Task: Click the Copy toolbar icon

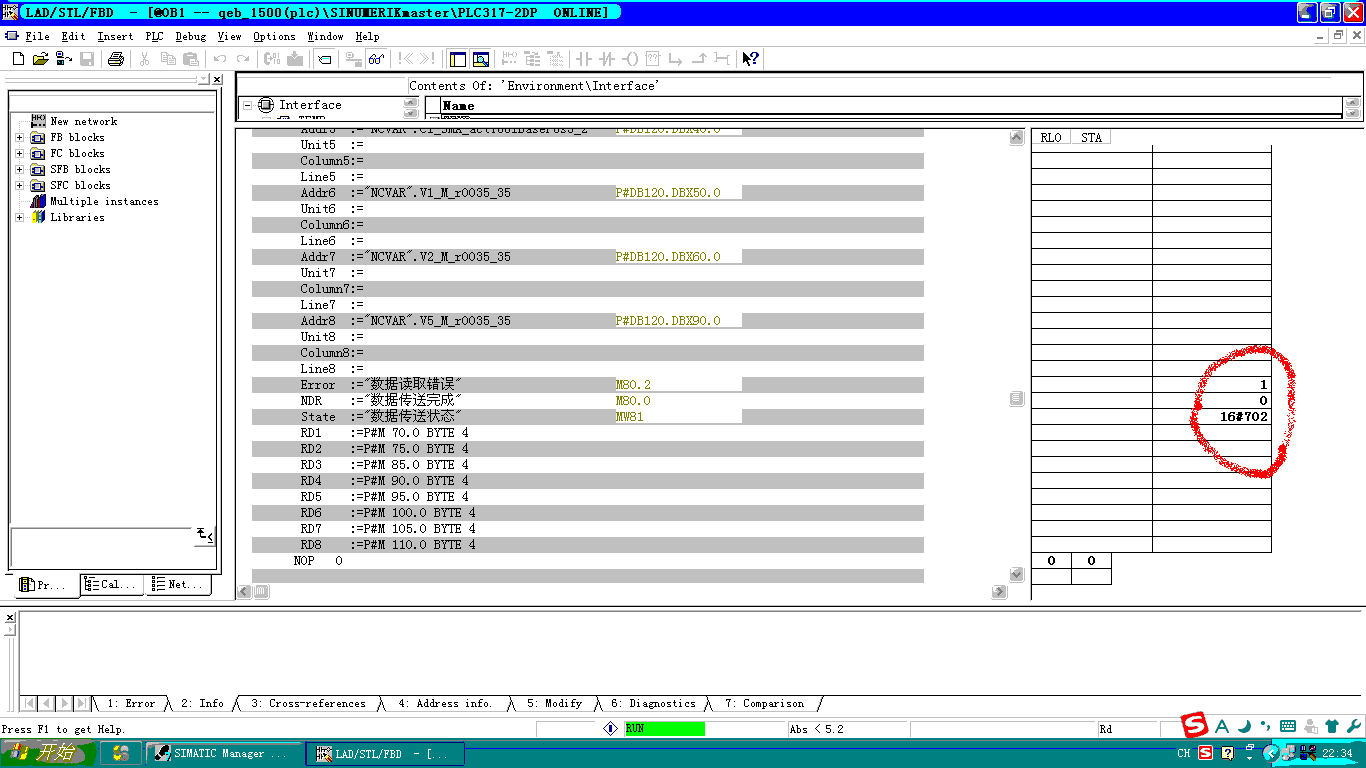Action: pyautogui.click(x=168, y=59)
